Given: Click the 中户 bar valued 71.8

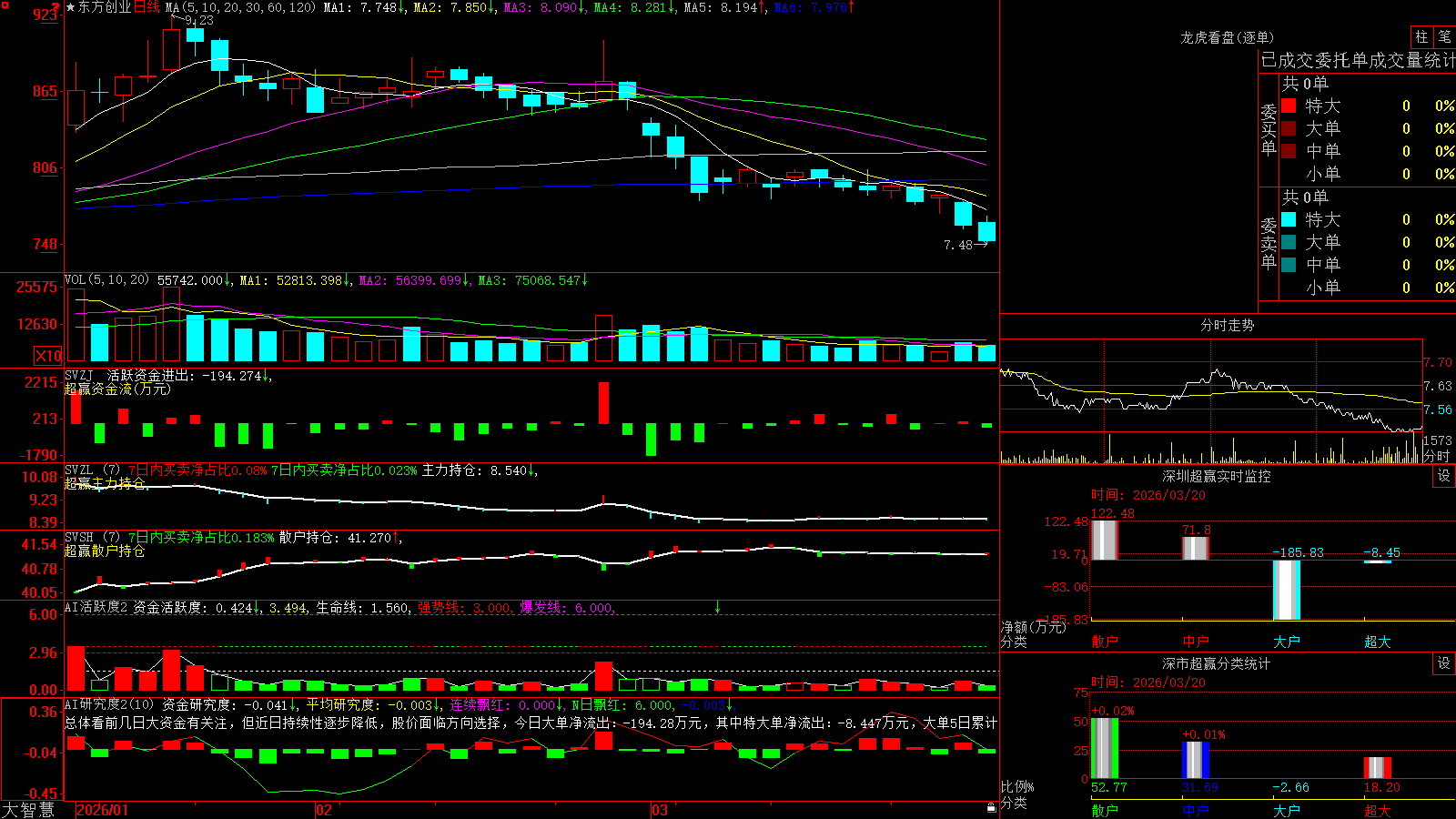Looking at the screenshot, I should click(x=1196, y=548).
